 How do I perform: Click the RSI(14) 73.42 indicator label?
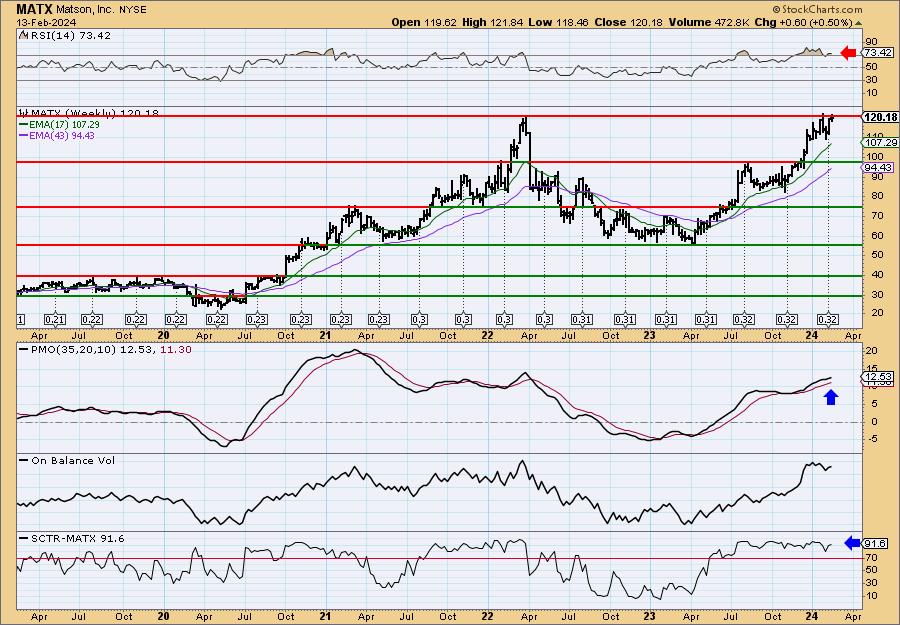coord(69,35)
